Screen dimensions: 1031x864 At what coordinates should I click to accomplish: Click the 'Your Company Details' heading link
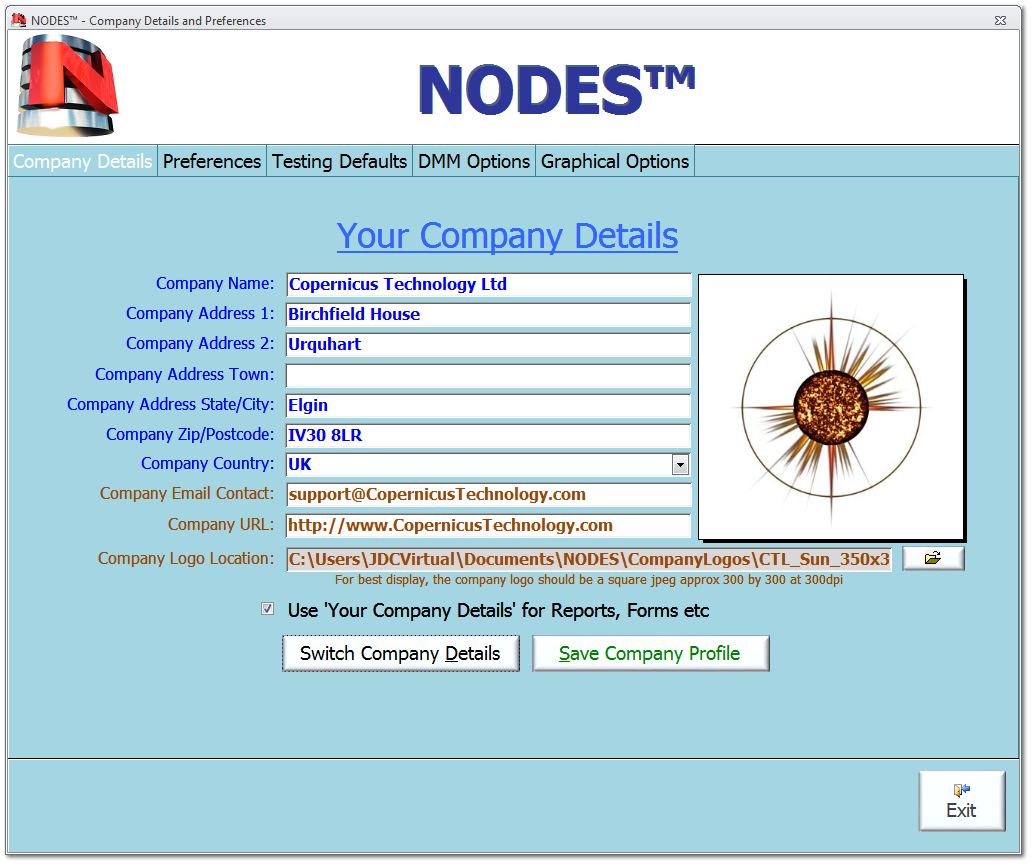pyautogui.click(x=506, y=236)
